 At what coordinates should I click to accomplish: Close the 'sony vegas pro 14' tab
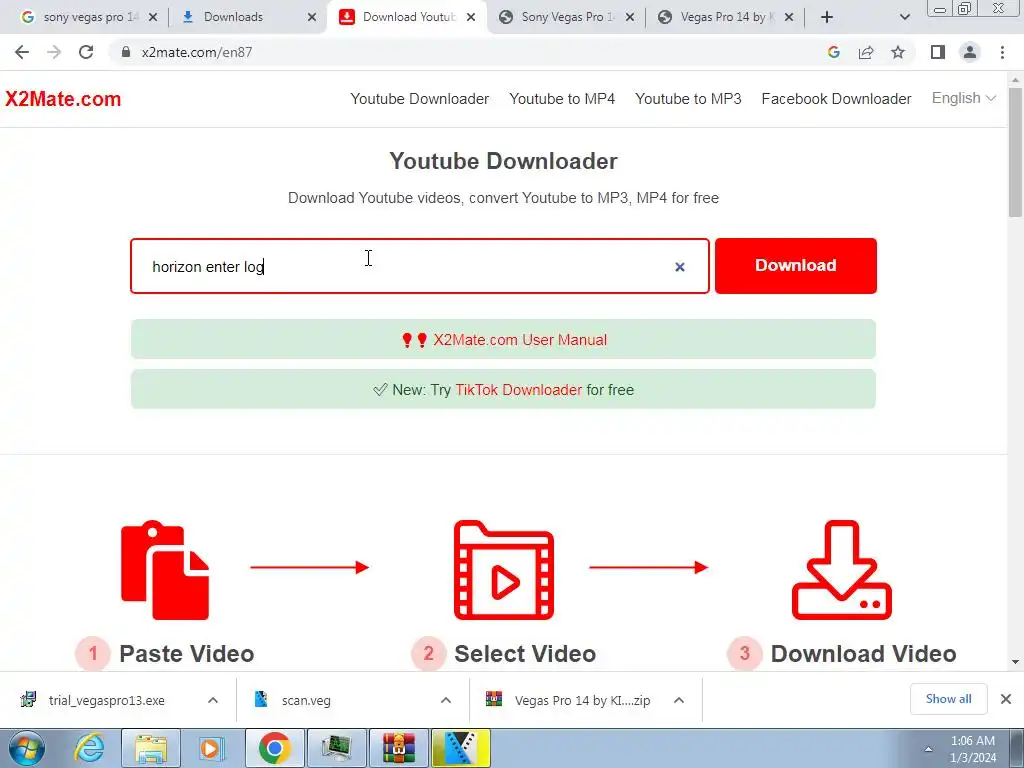153,17
